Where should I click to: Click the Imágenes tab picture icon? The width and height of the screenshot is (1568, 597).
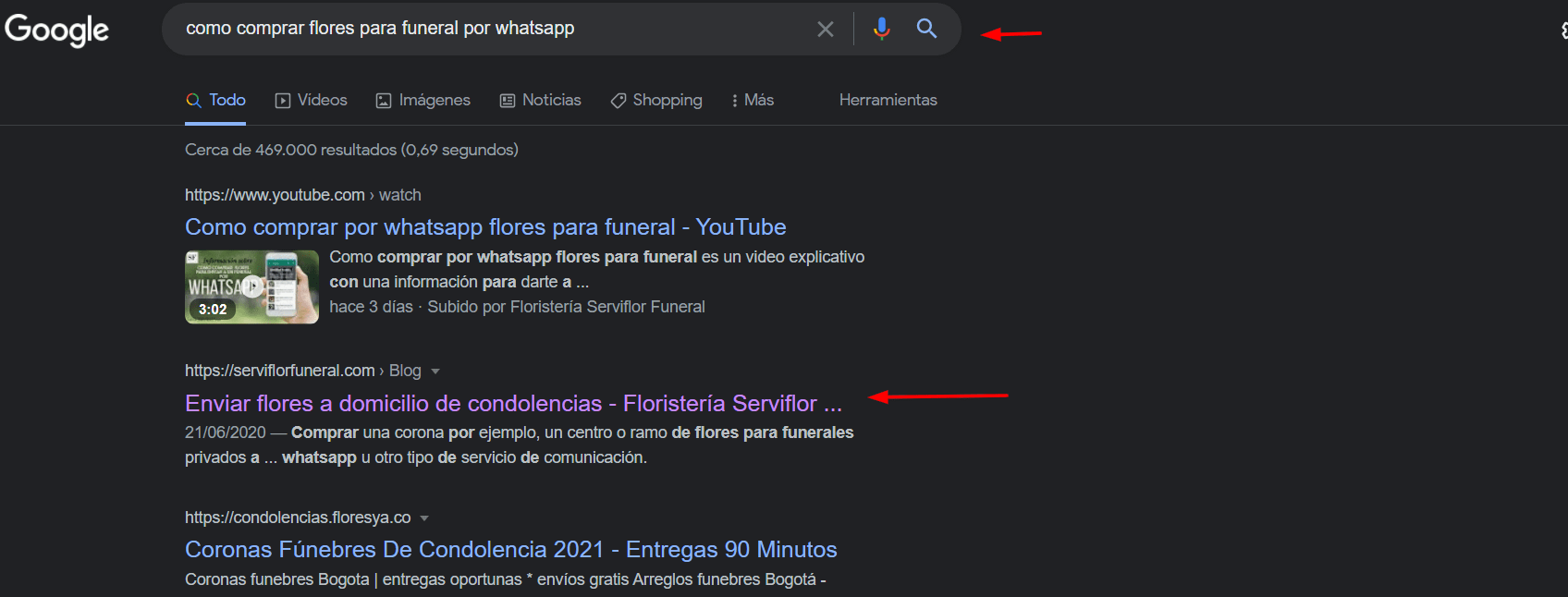(384, 101)
